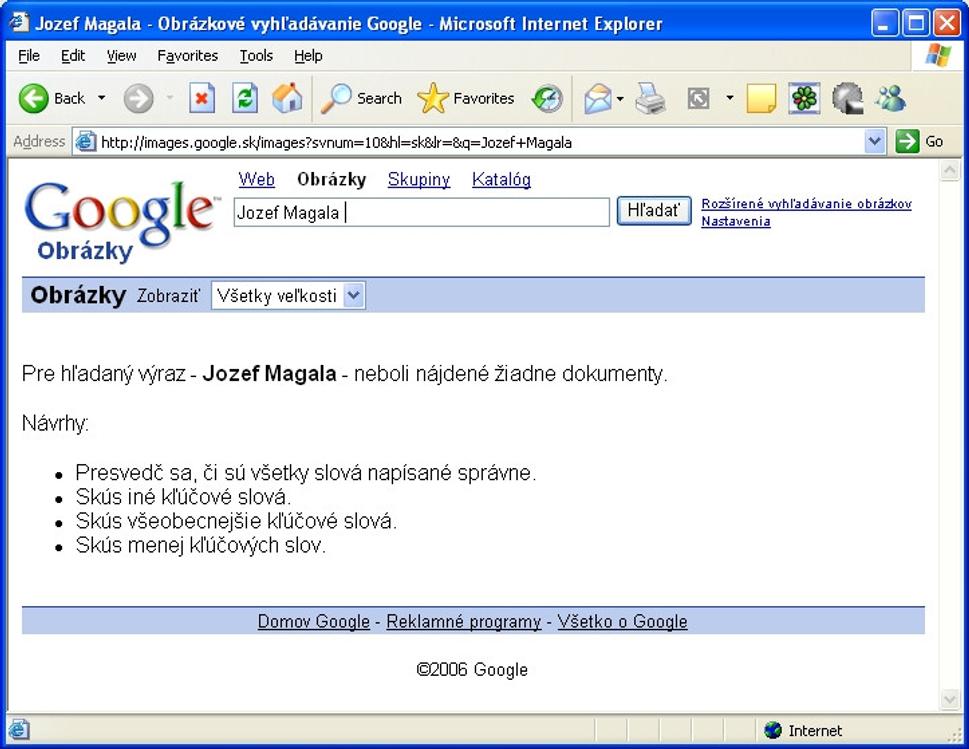Expand the Mail button dropdown arrow
969x749 pixels.
click(x=620, y=98)
